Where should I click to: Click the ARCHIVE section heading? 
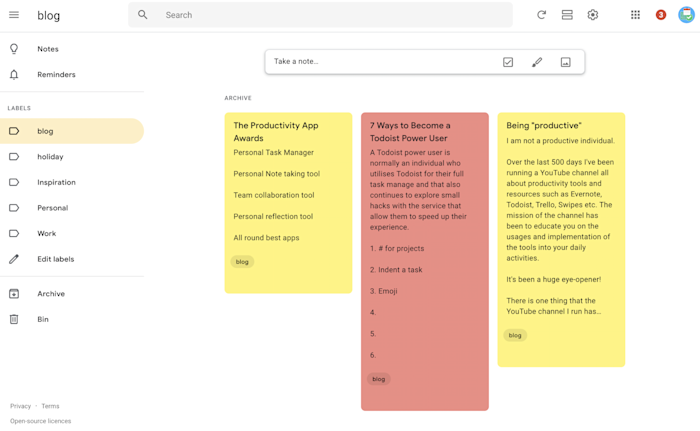pos(238,98)
